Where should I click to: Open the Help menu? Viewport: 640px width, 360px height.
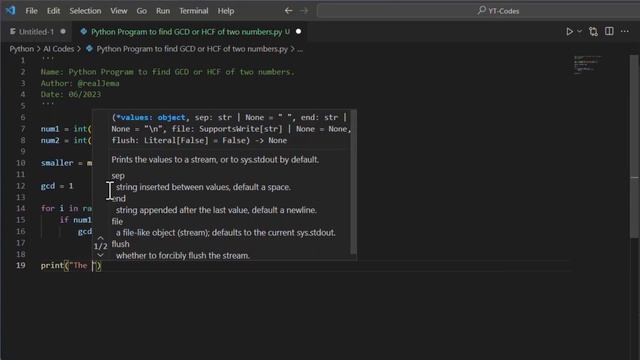click(x=226, y=11)
